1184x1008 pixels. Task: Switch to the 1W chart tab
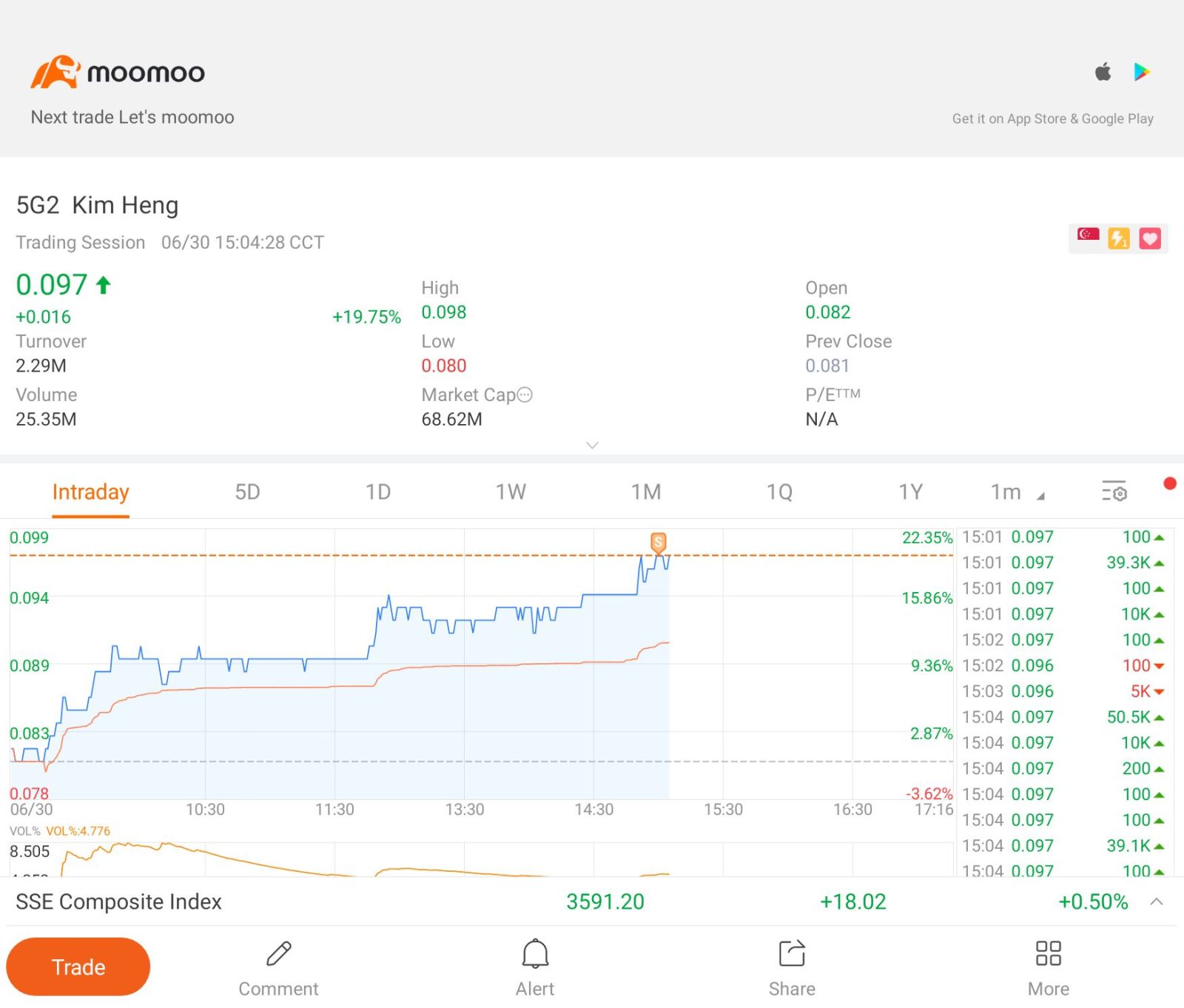tap(511, 492)
